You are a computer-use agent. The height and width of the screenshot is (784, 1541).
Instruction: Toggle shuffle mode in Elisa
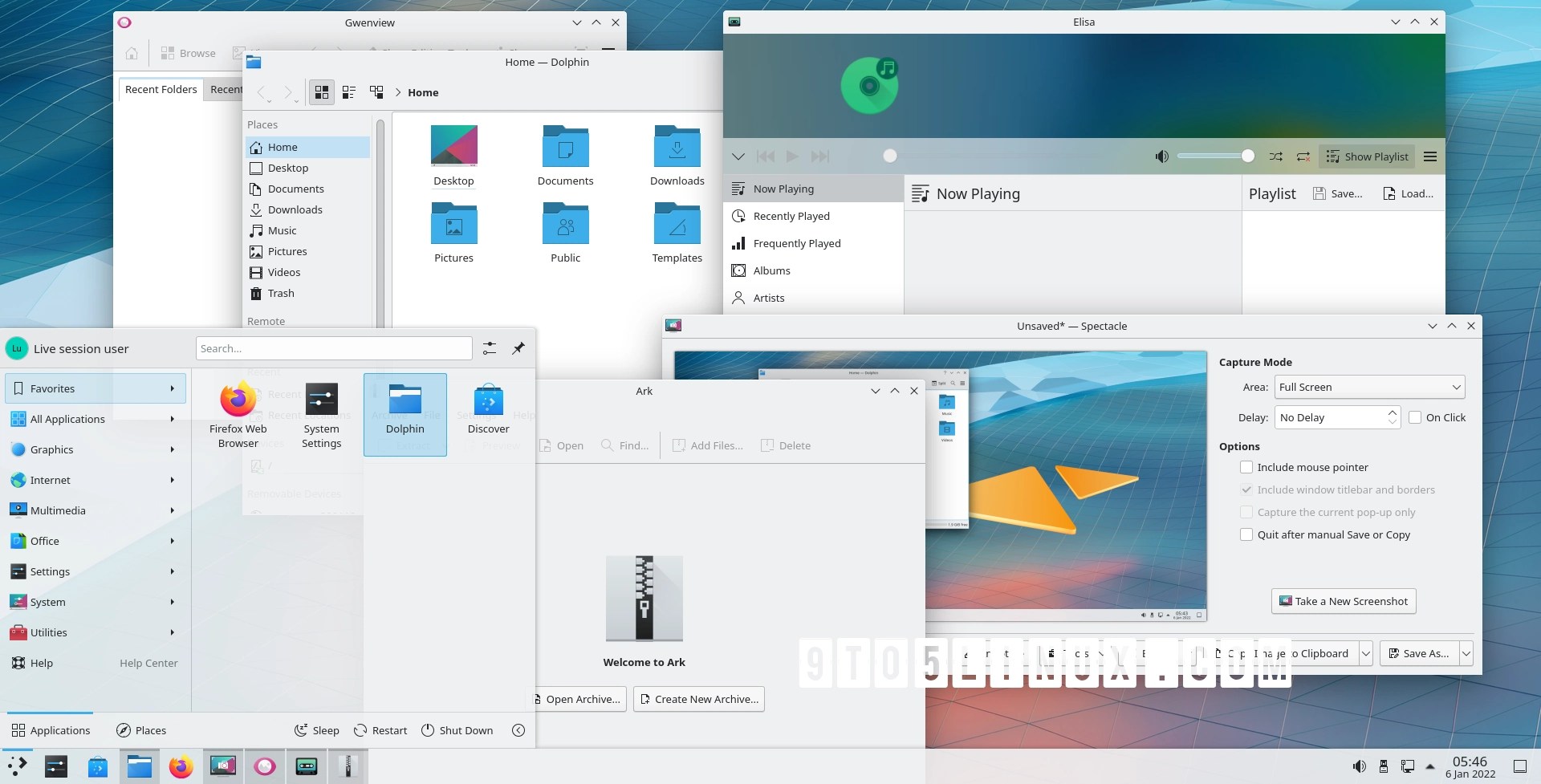(1275, 156)
